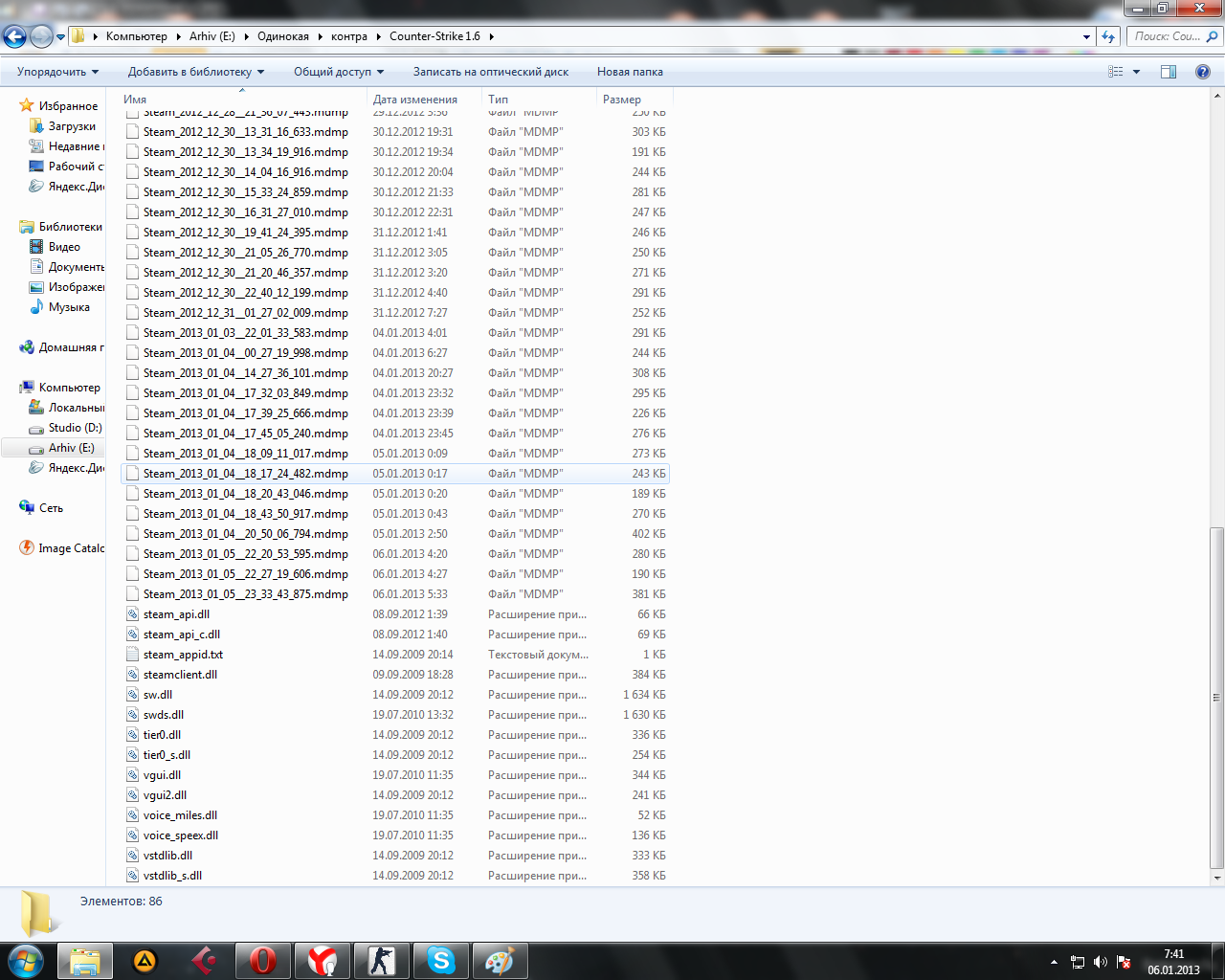
Task: Open the Windows Start menu orb
Action: point(26,961)
